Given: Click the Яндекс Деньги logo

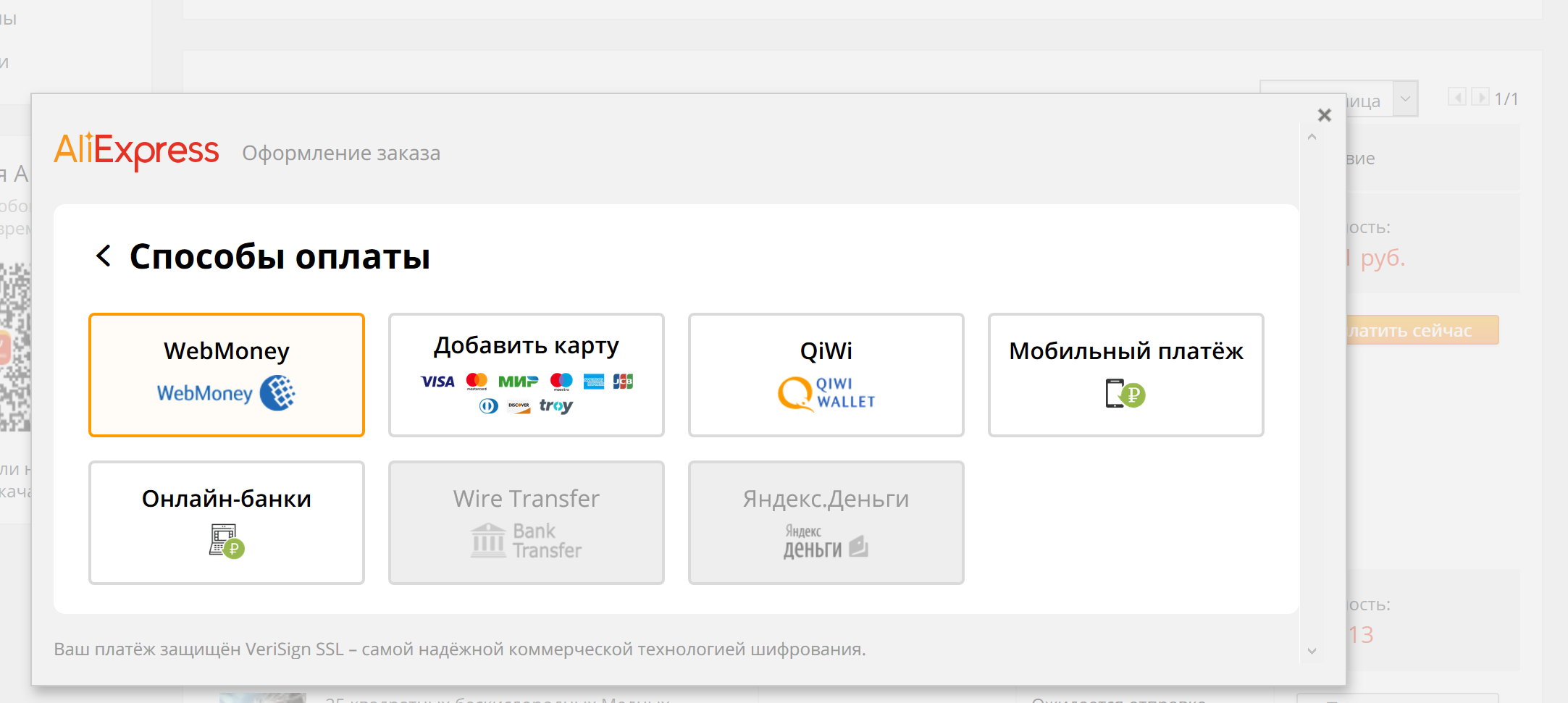Looking at the screenshot, I should 826,542.
